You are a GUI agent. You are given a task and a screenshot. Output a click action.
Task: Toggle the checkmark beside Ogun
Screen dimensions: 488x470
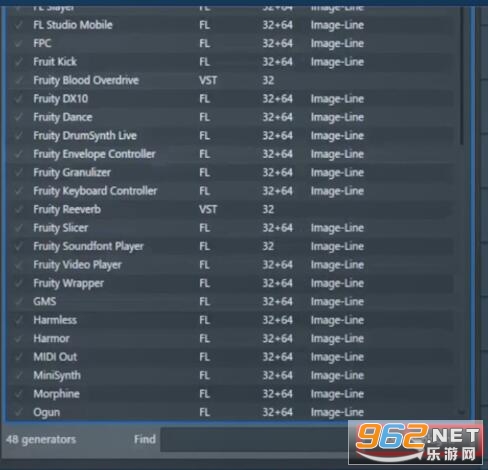coord(19,412)
